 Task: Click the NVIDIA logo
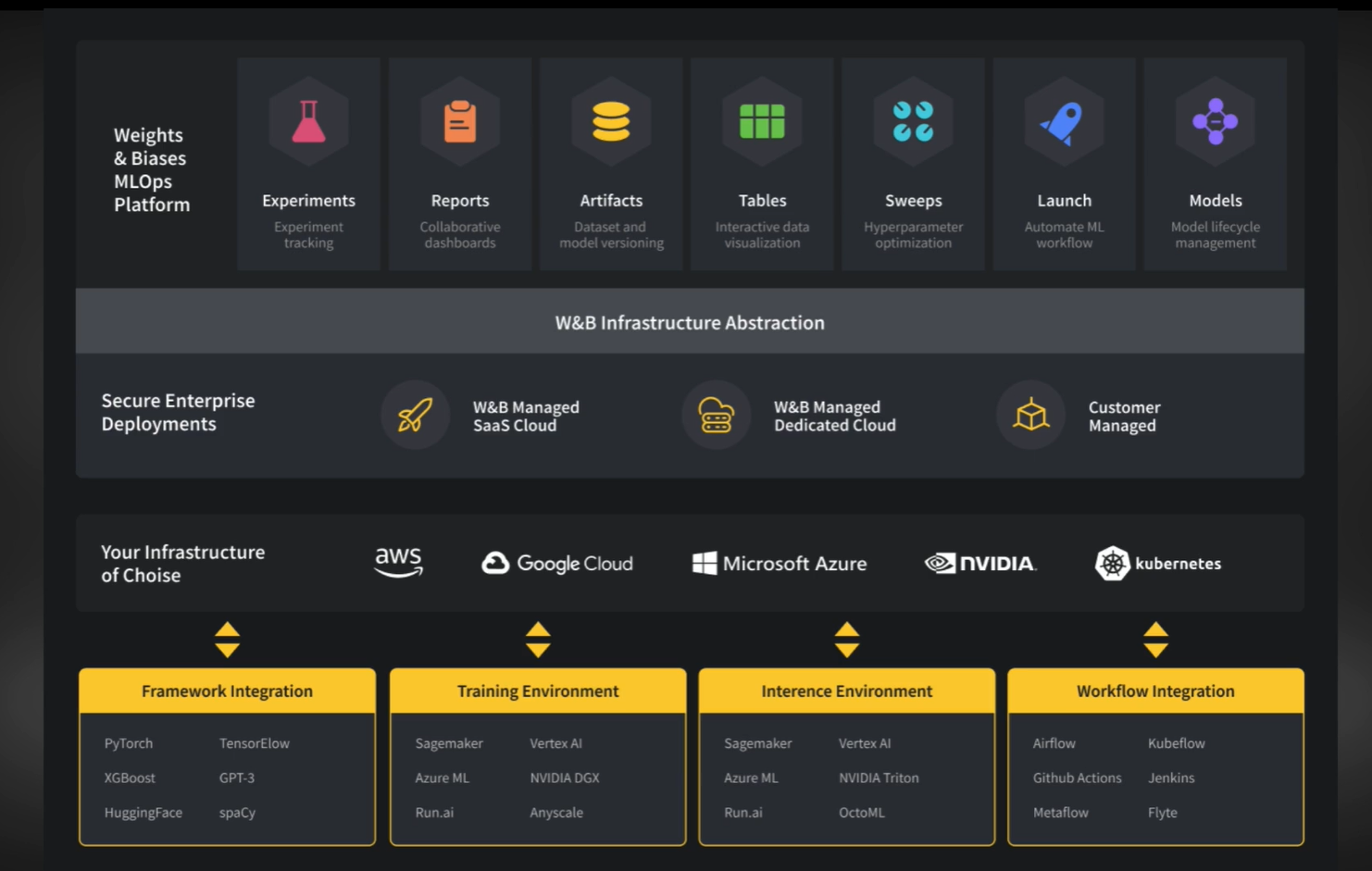click(x=980, y=563)
